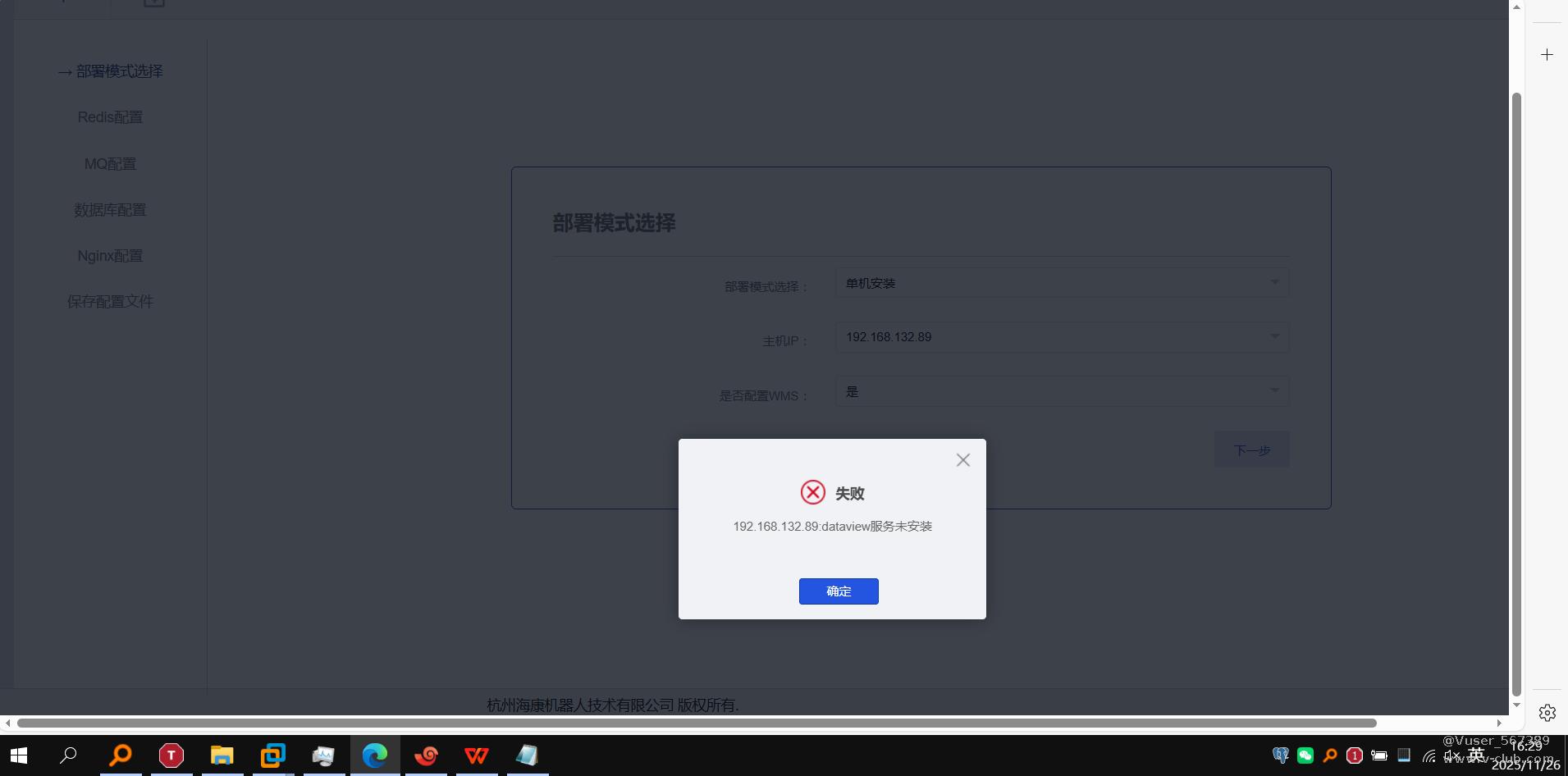Select Redis配置 in the left step menu
This screenshot has width=1568, height=776.
tap(110, 117)
